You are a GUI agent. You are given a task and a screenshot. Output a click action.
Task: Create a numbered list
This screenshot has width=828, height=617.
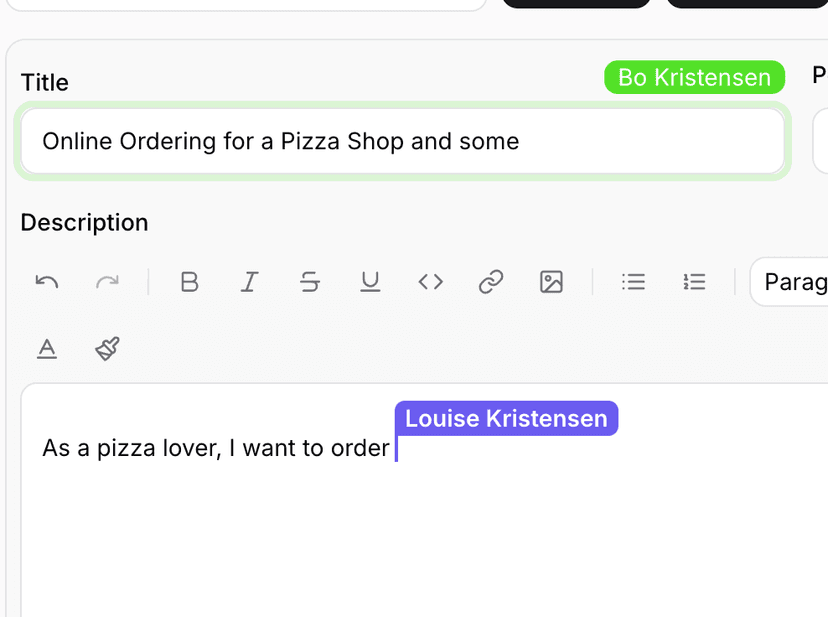point(694,282)
